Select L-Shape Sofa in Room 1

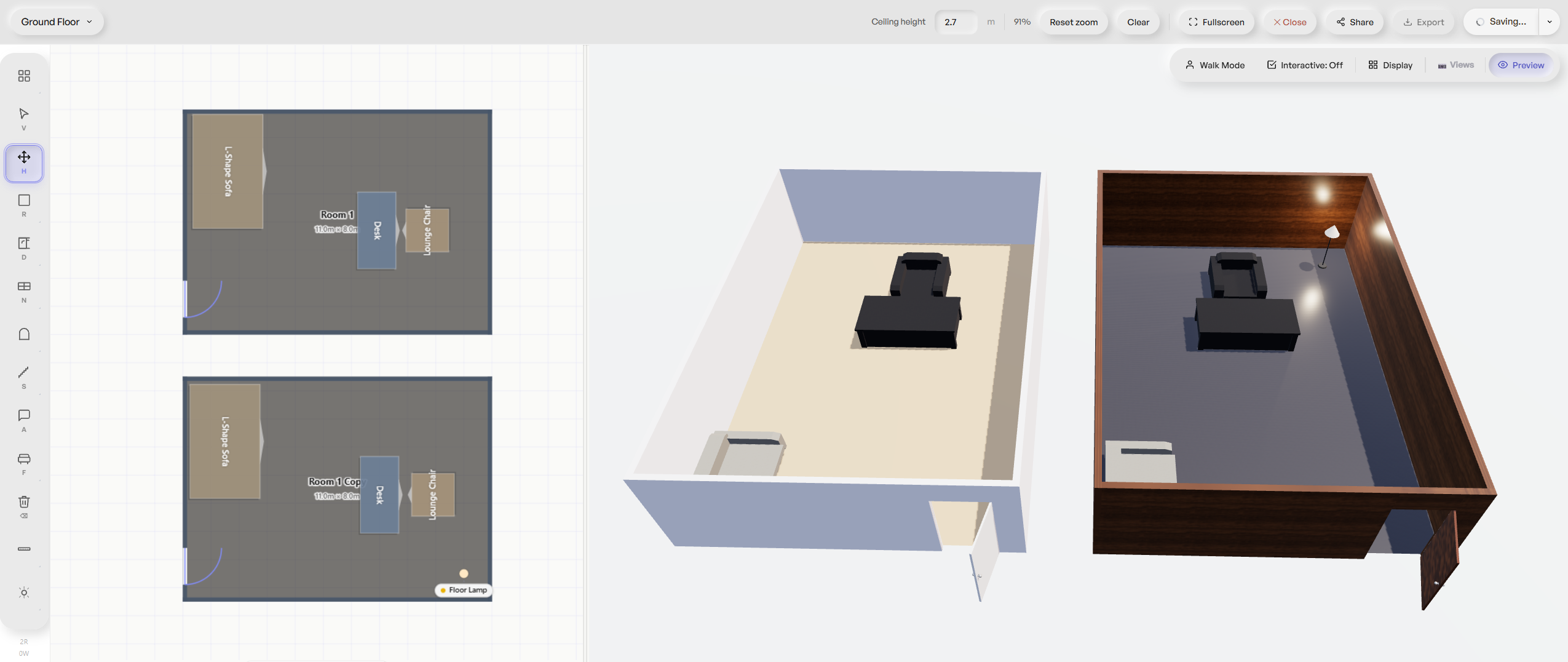[228, 172]
